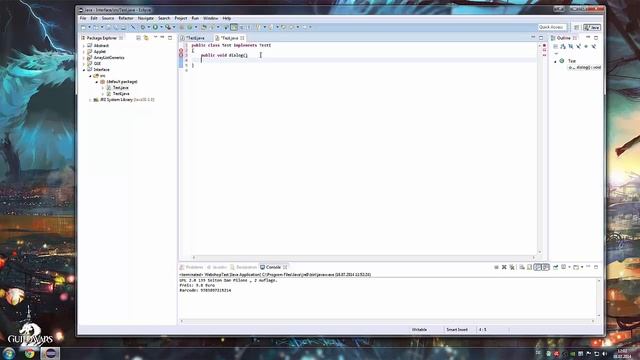Pin the Console view
The height and width of the screenshot is (360, 640).
pyautogui.click(x=556, y=267)
